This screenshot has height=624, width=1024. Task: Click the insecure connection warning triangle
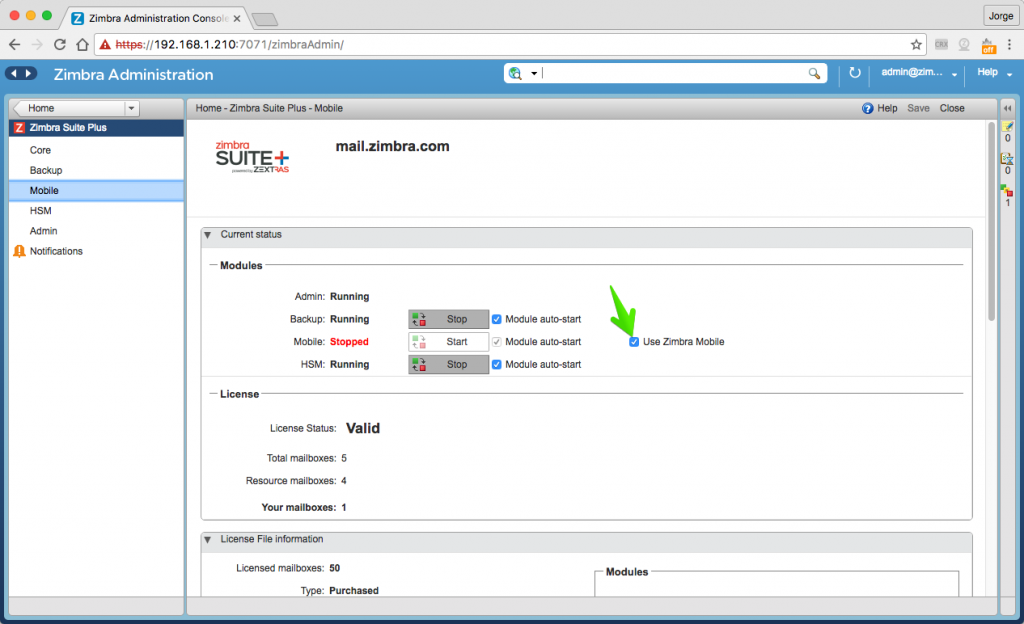click(105, 44)
